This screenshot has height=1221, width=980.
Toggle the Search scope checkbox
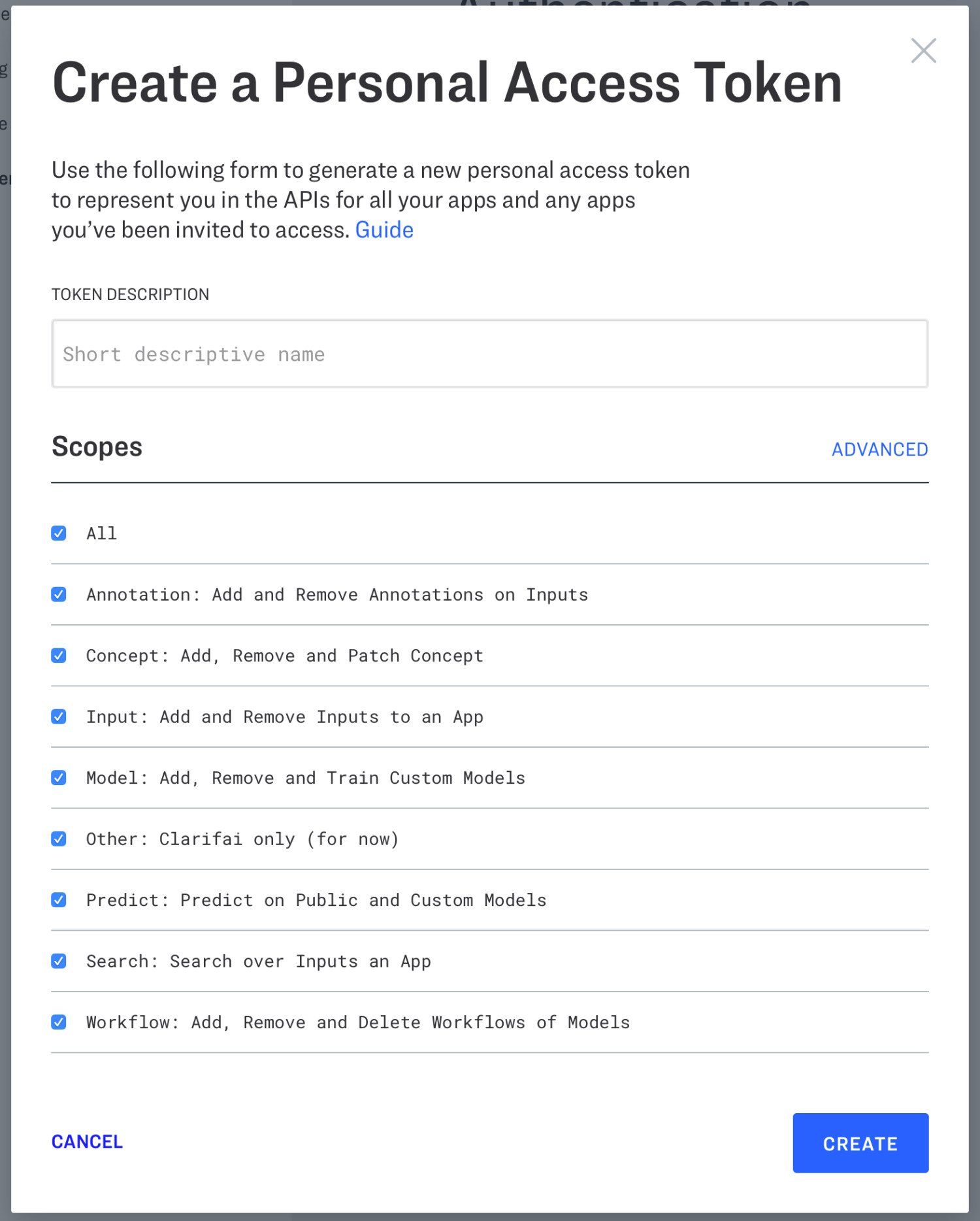(x=59, y=961)
